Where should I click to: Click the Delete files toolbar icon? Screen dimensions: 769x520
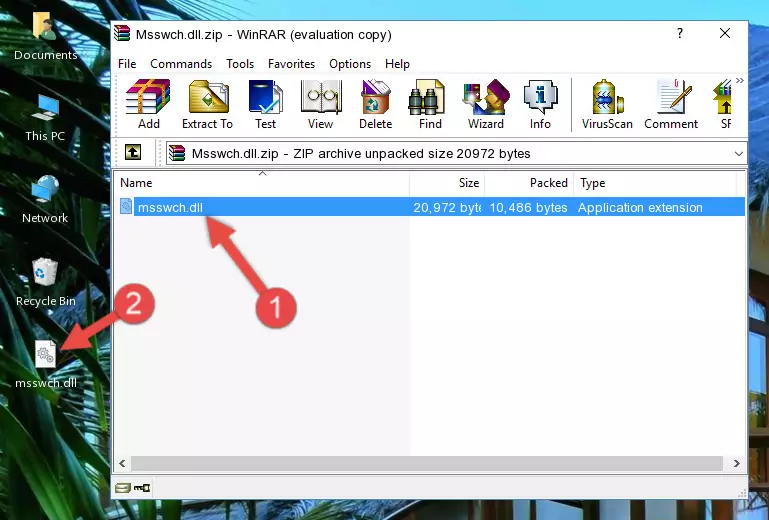[x=376, y=104]
